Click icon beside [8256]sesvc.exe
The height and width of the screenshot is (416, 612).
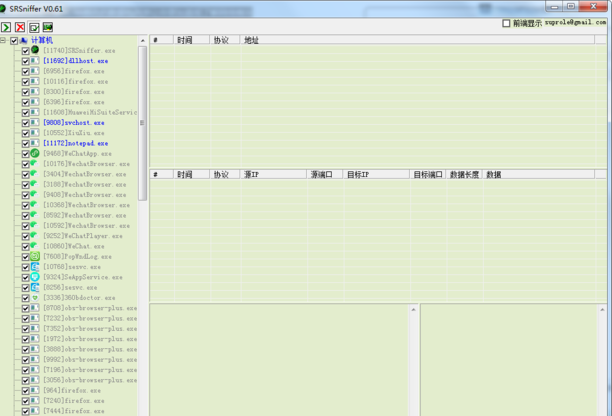tap(35, 287)
